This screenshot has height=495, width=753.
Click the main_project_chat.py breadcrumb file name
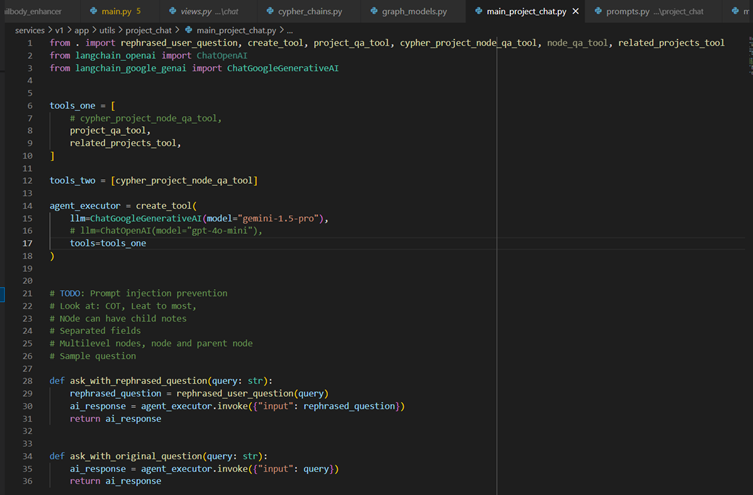pyautogui.click(x=238, y=30)
